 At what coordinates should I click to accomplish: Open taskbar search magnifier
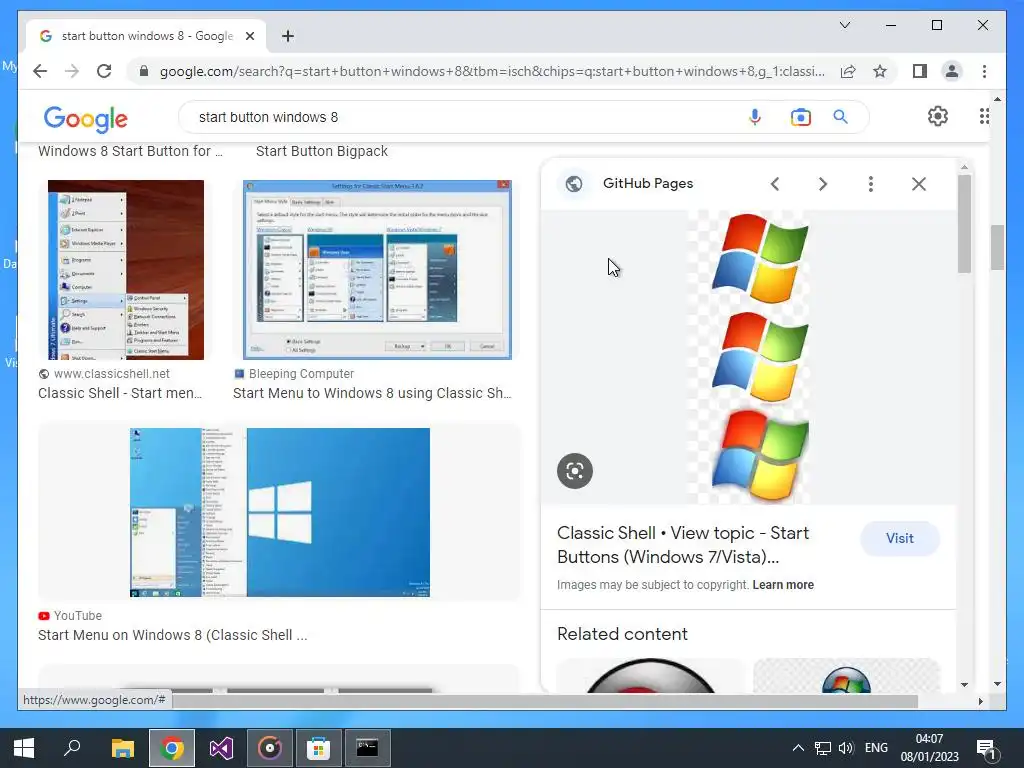tap(72, 748)
